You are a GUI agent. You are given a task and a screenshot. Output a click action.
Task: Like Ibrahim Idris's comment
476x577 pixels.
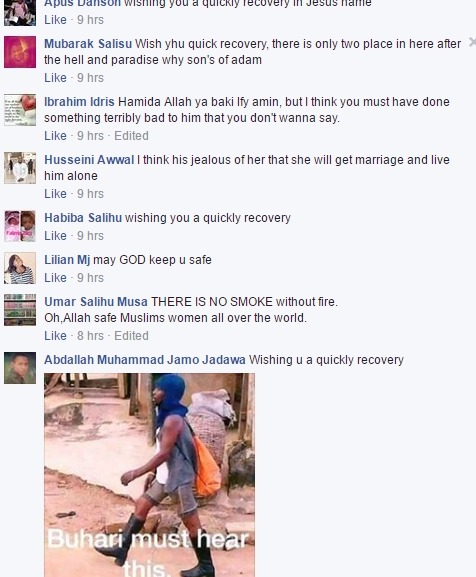click(55, 136)
